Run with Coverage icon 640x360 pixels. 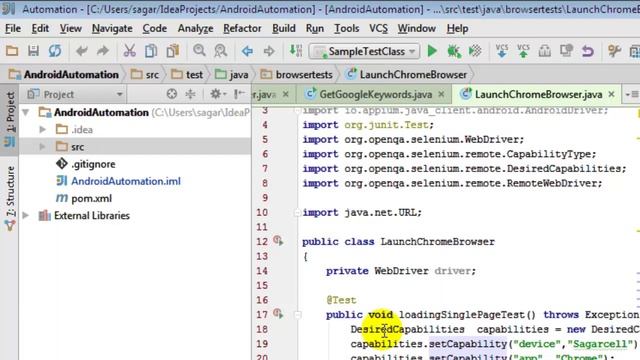click(x=475, y=51)
